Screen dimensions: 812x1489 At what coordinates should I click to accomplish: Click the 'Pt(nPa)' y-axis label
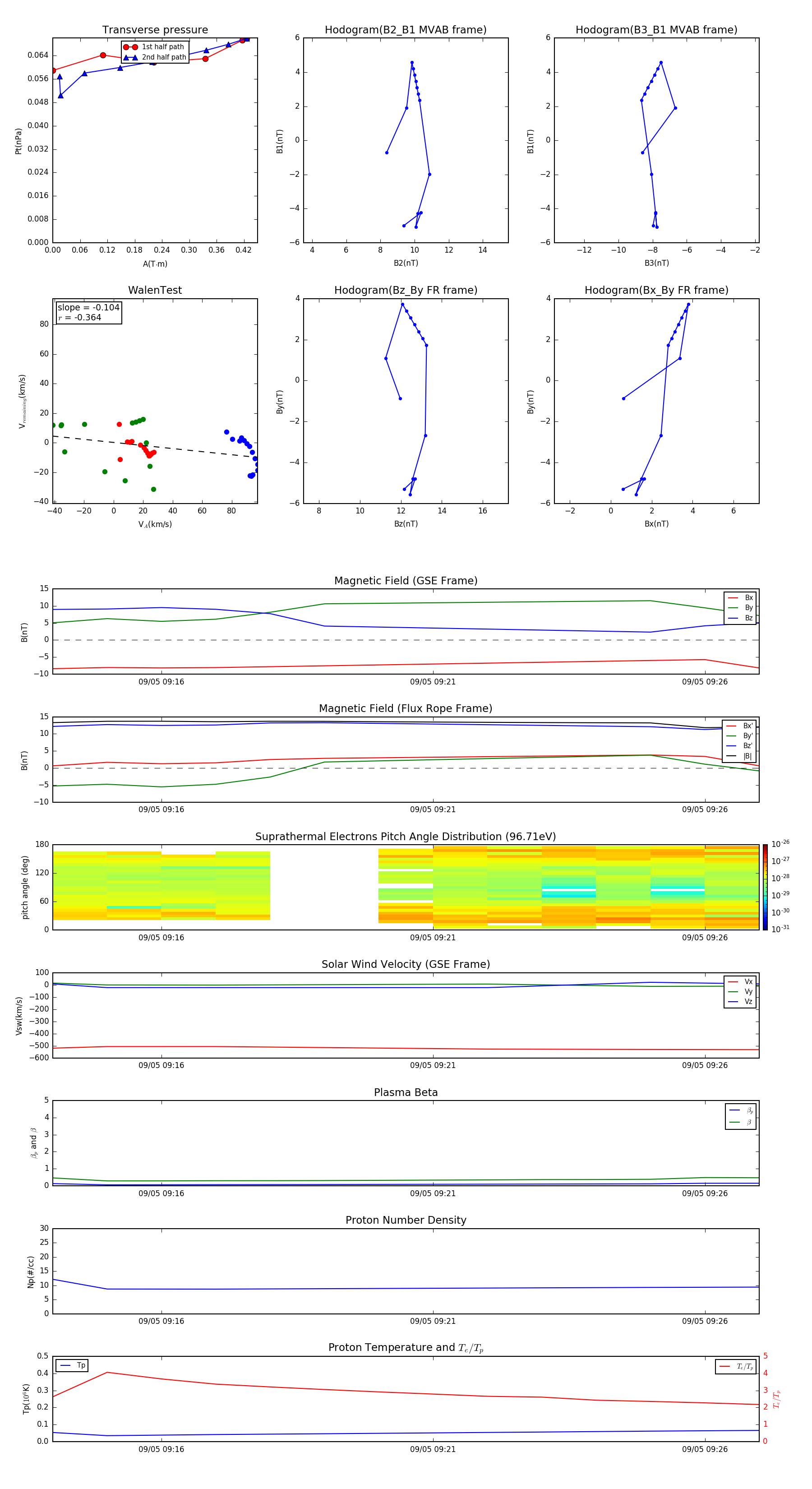[18, 141]
